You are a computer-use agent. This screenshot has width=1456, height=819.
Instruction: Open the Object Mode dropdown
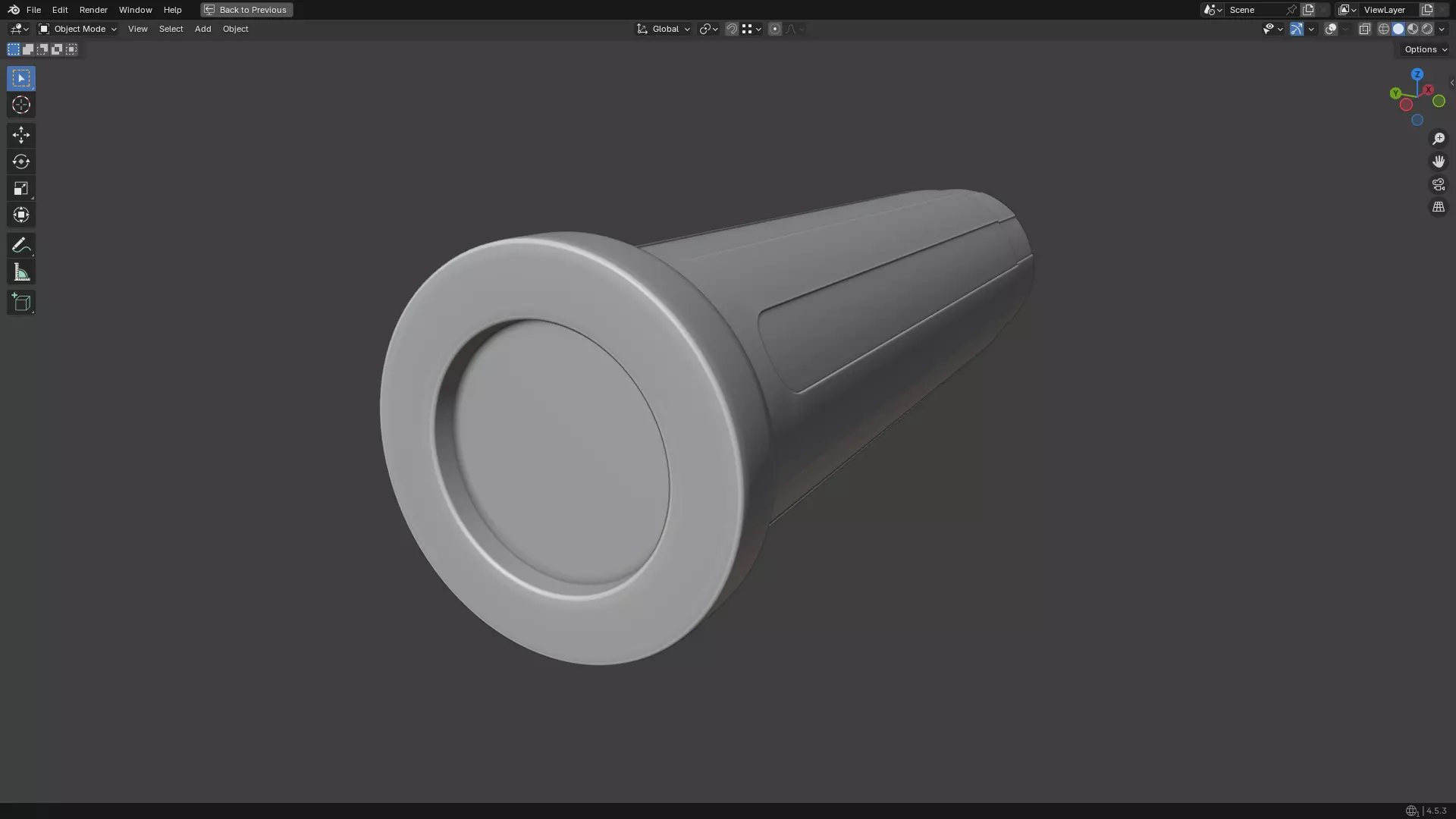pos(78,29)
